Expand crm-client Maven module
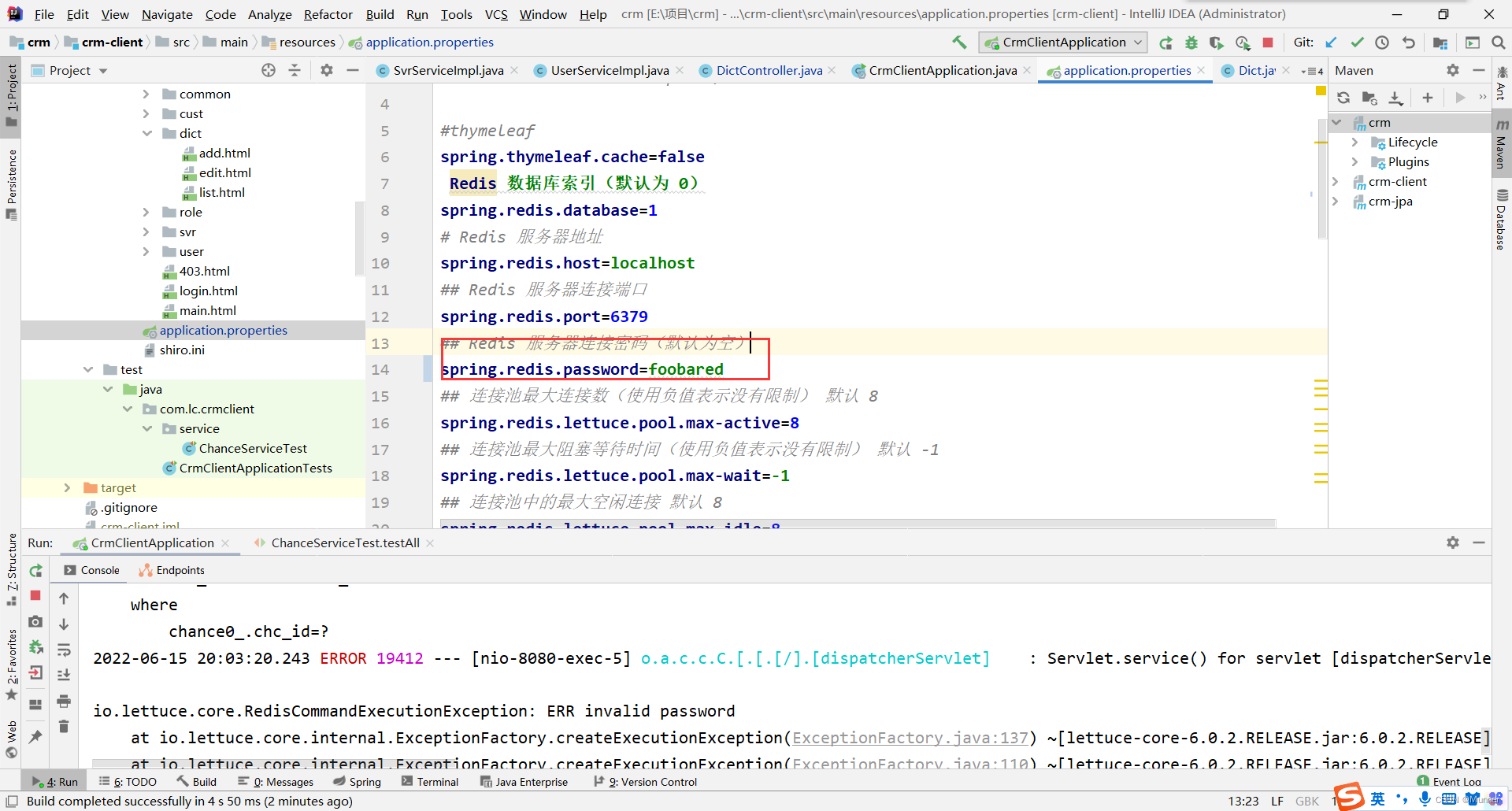The height and width of the screenshot is (811, 1512). click(1336, 181)
